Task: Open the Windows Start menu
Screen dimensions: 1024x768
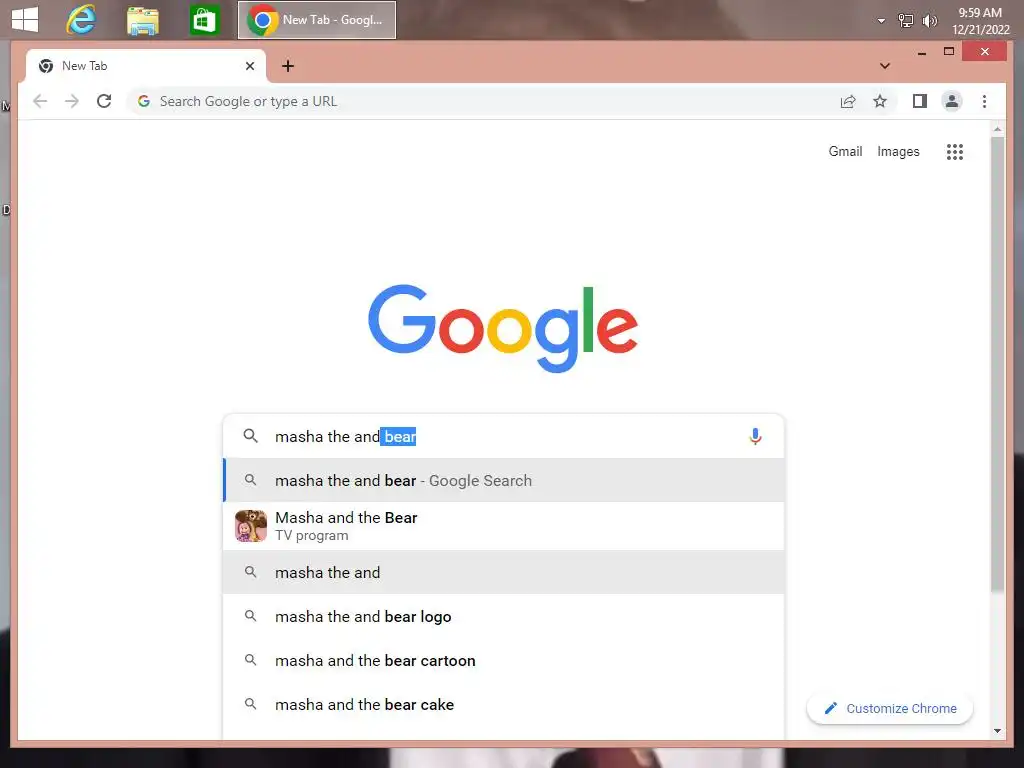Action: [x=25, y=20]
